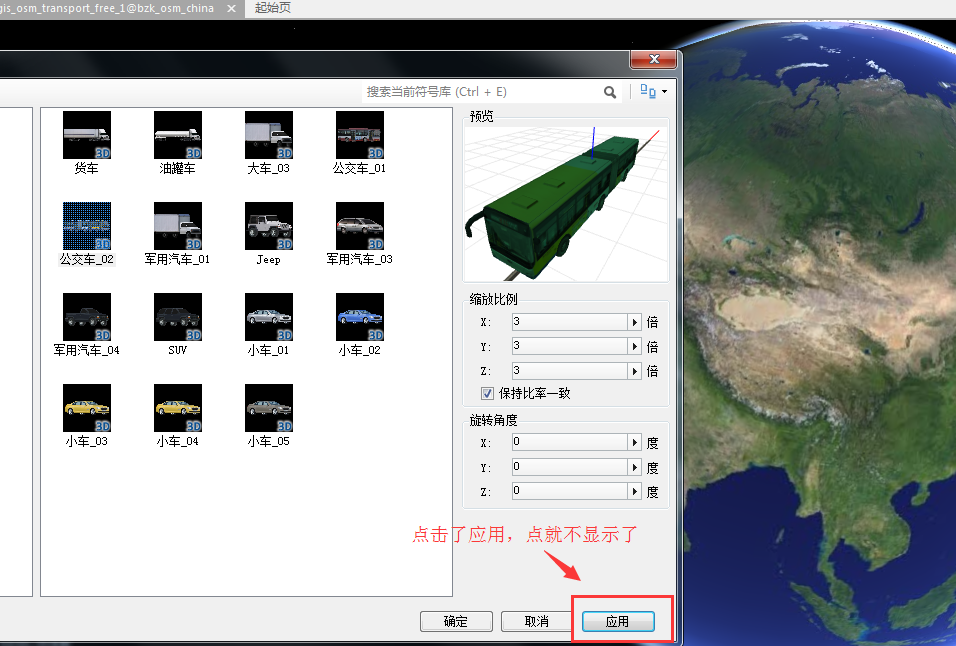Switch to the 起始页 tab
This screenshot has width=956, height=646.
tap(273, 8)
